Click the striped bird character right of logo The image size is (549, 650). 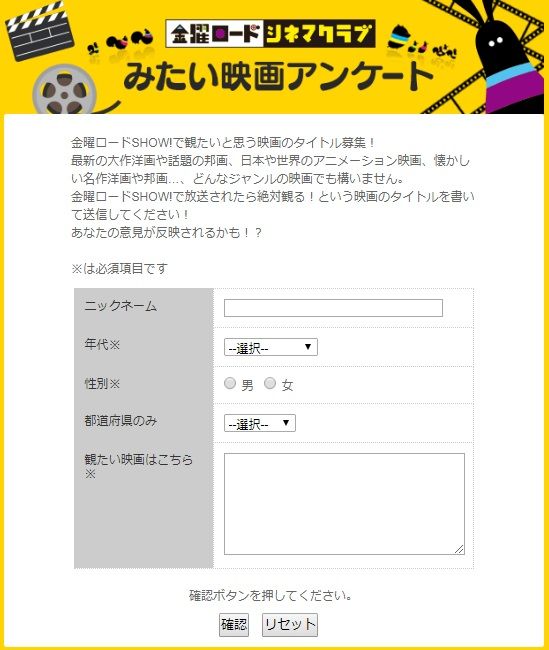401,40
